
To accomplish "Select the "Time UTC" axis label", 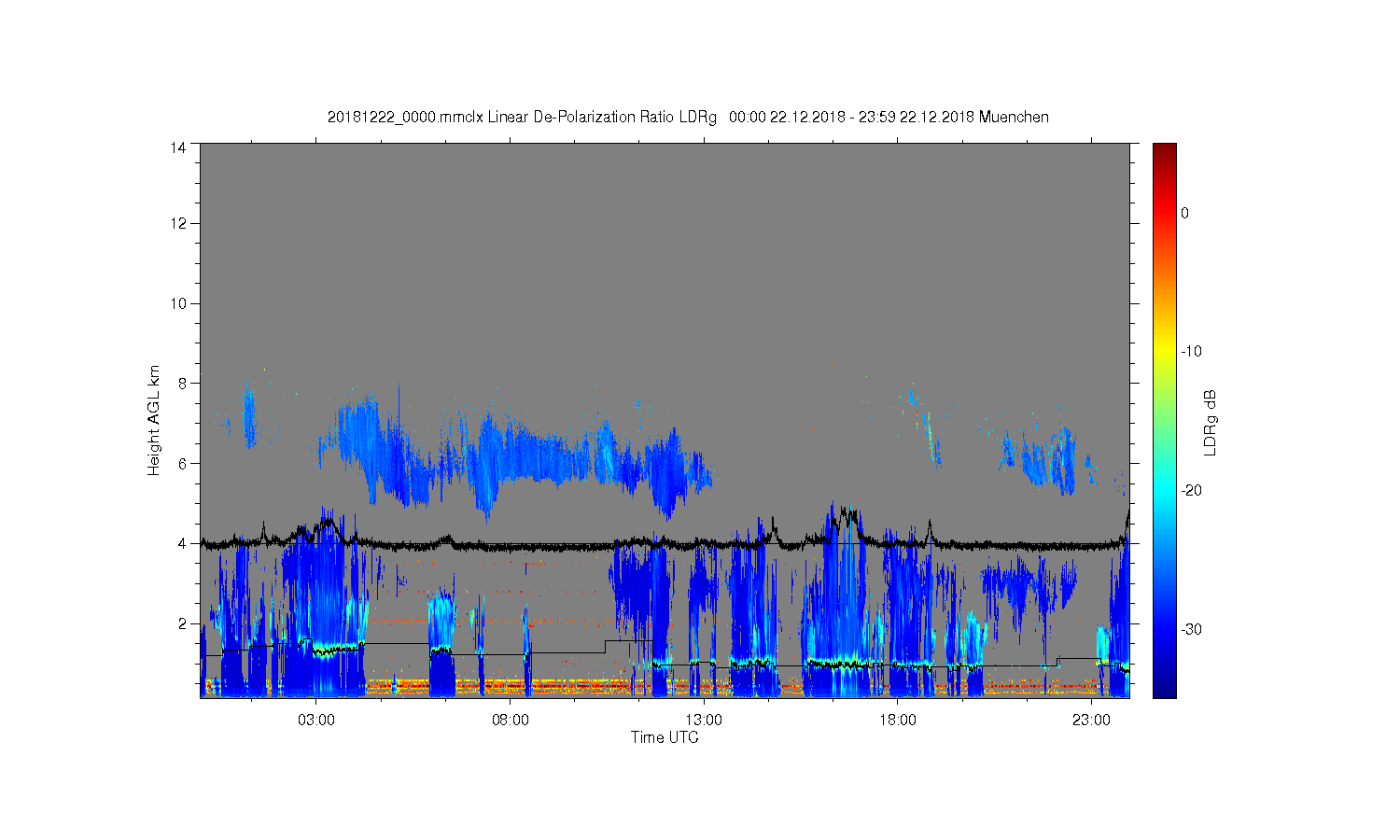I will (665, 737).
